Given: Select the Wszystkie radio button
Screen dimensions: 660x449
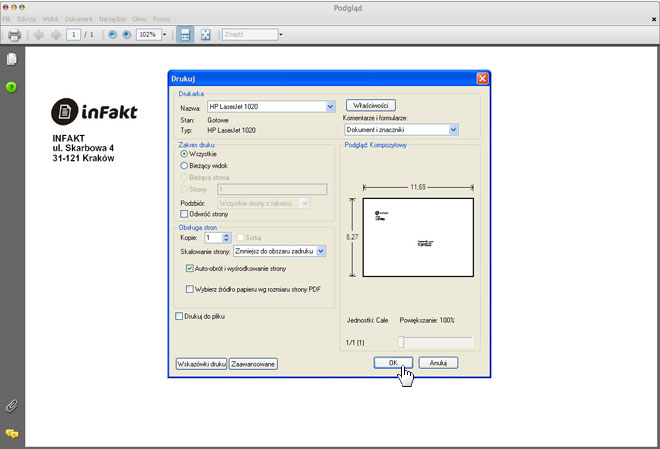Looking at the screenshot, I should [184, 154].
